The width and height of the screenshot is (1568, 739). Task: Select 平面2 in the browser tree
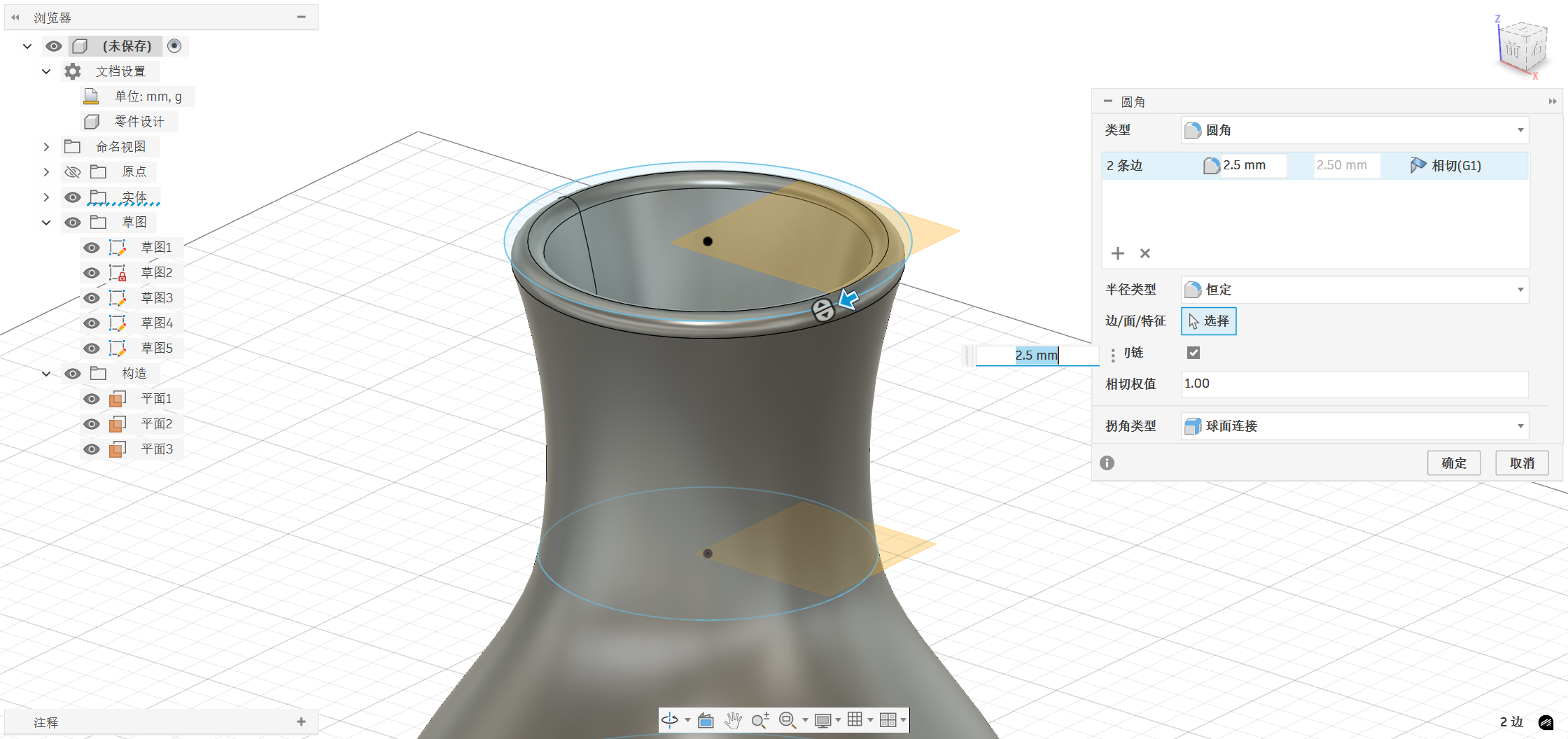(x=157, y=424)
